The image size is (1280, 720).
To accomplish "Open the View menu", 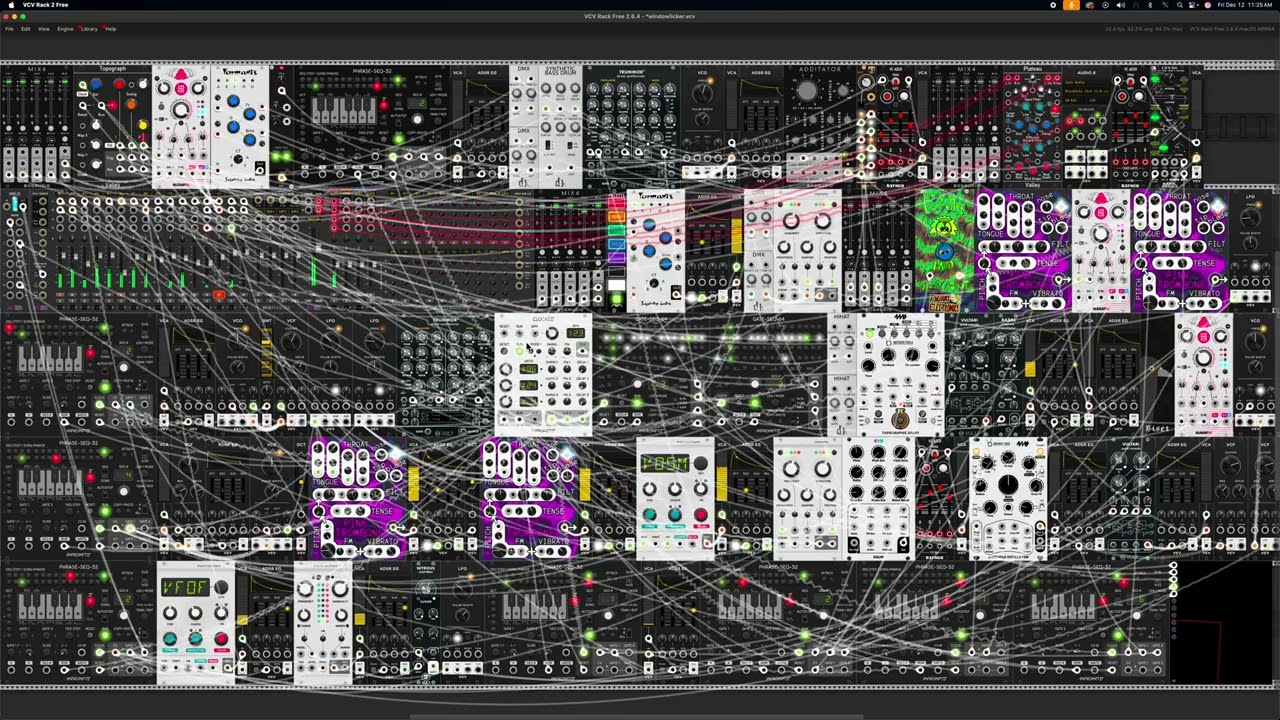I will pyautogui.click(x=43, y=29).
